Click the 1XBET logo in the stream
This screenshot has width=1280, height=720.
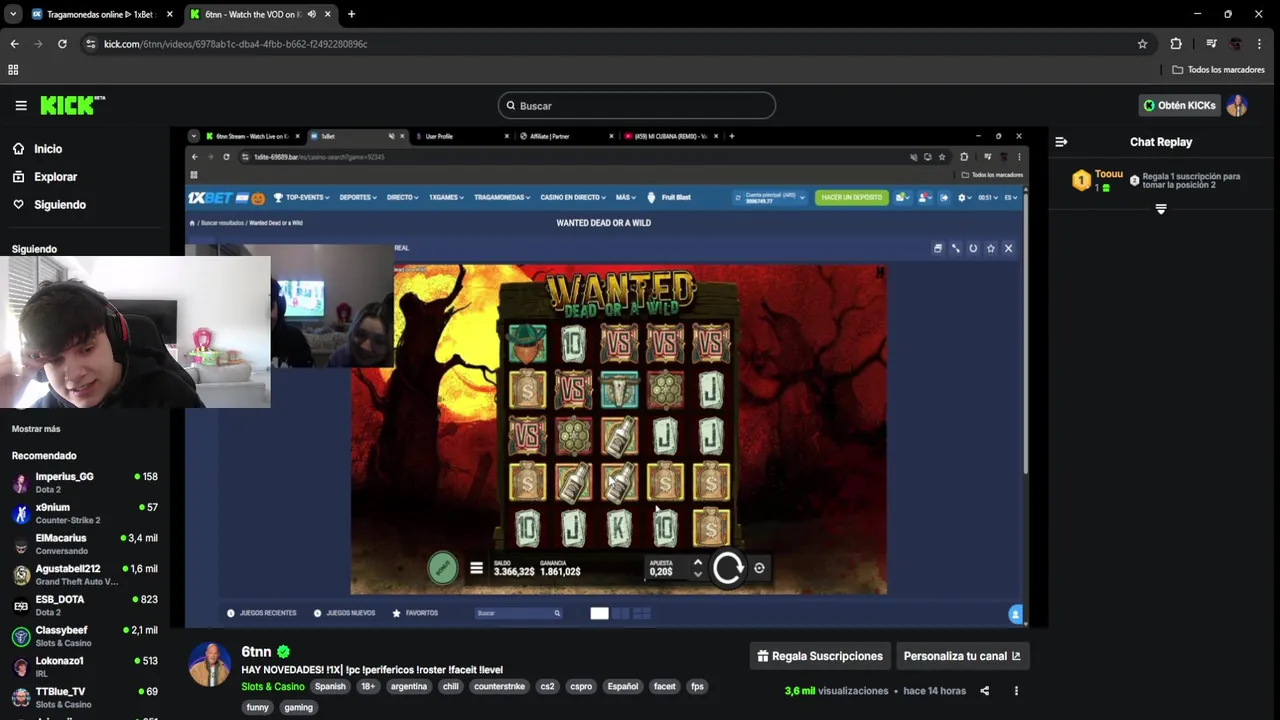coord(211,198)
